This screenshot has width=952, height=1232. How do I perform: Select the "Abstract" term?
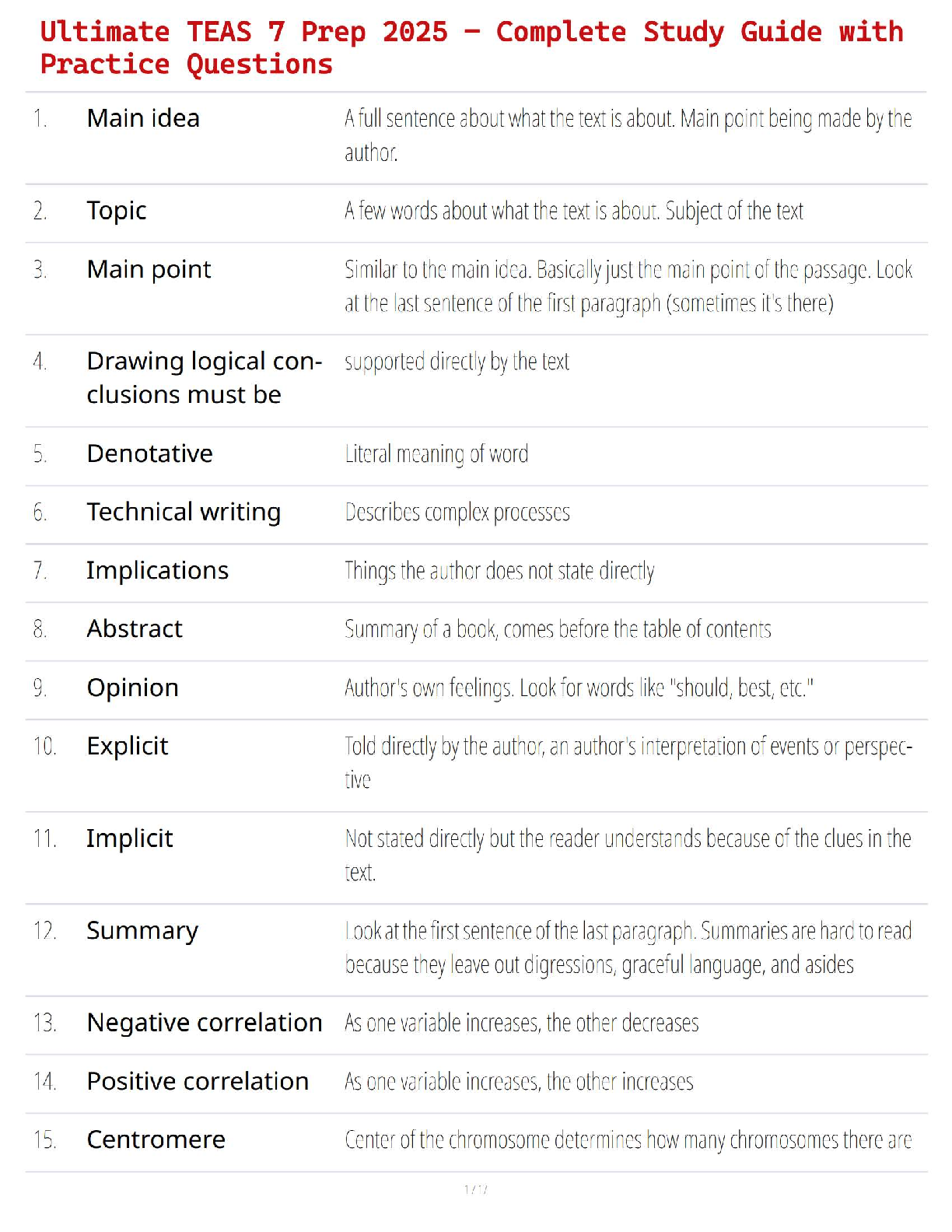click(x=135, y=628)
